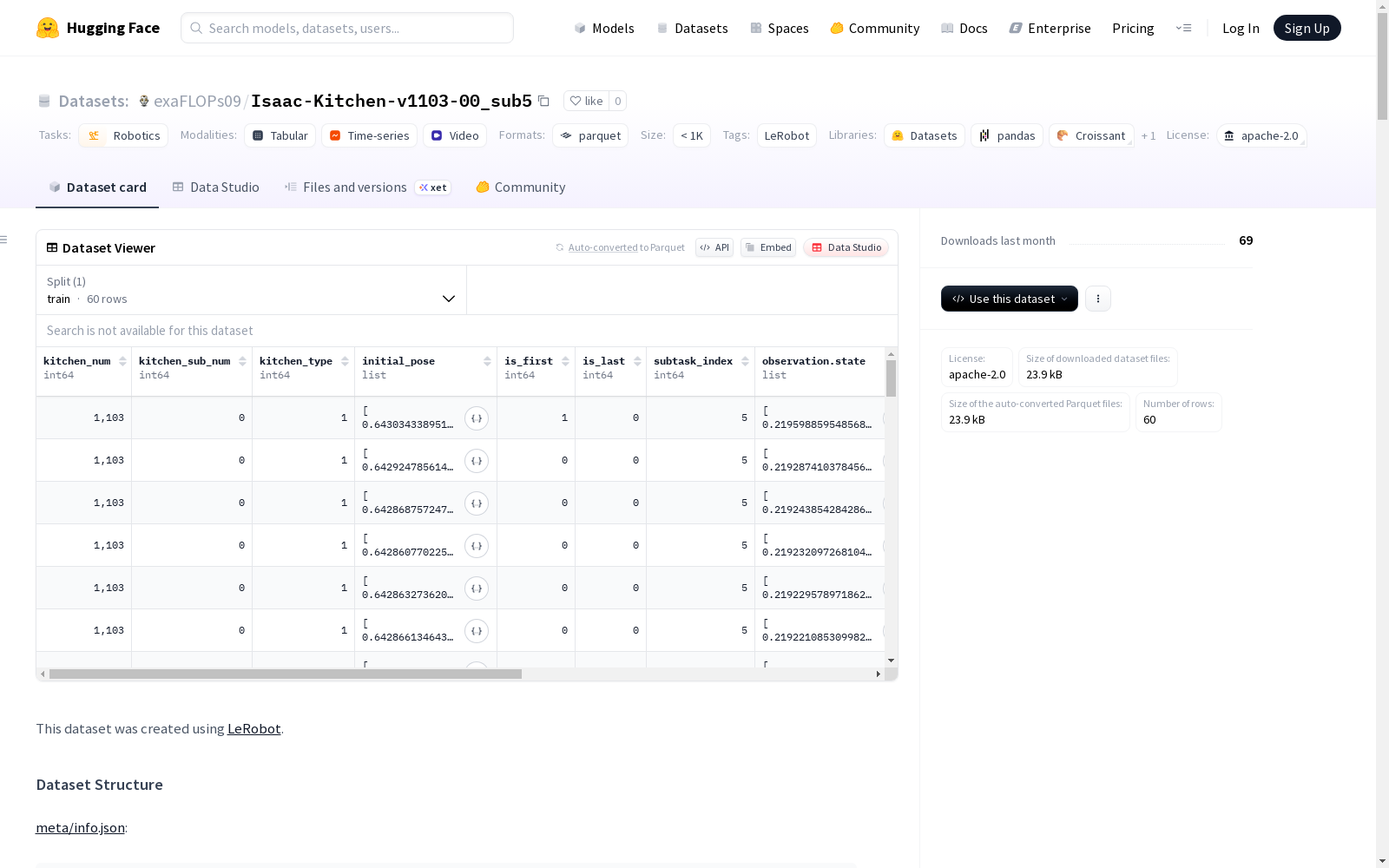1389x868 pixels.
Task: Click the Time-series modality tag
Action: point(369,135)
